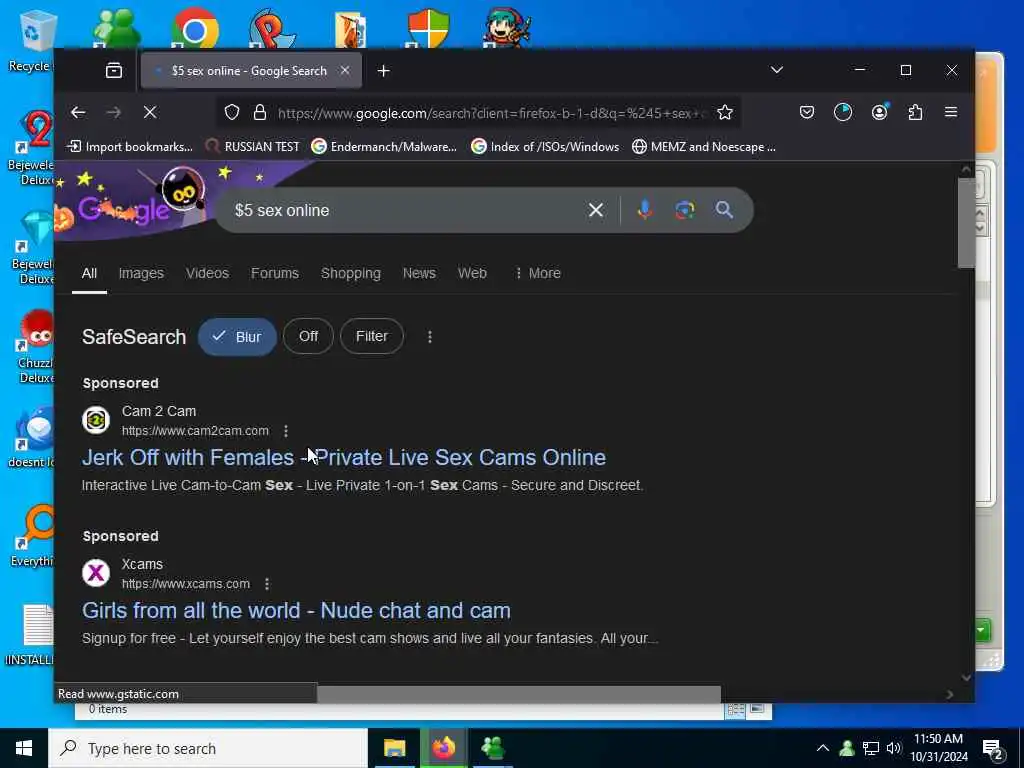
Task: Select SafeSearch Blur option
Action: 237,336
